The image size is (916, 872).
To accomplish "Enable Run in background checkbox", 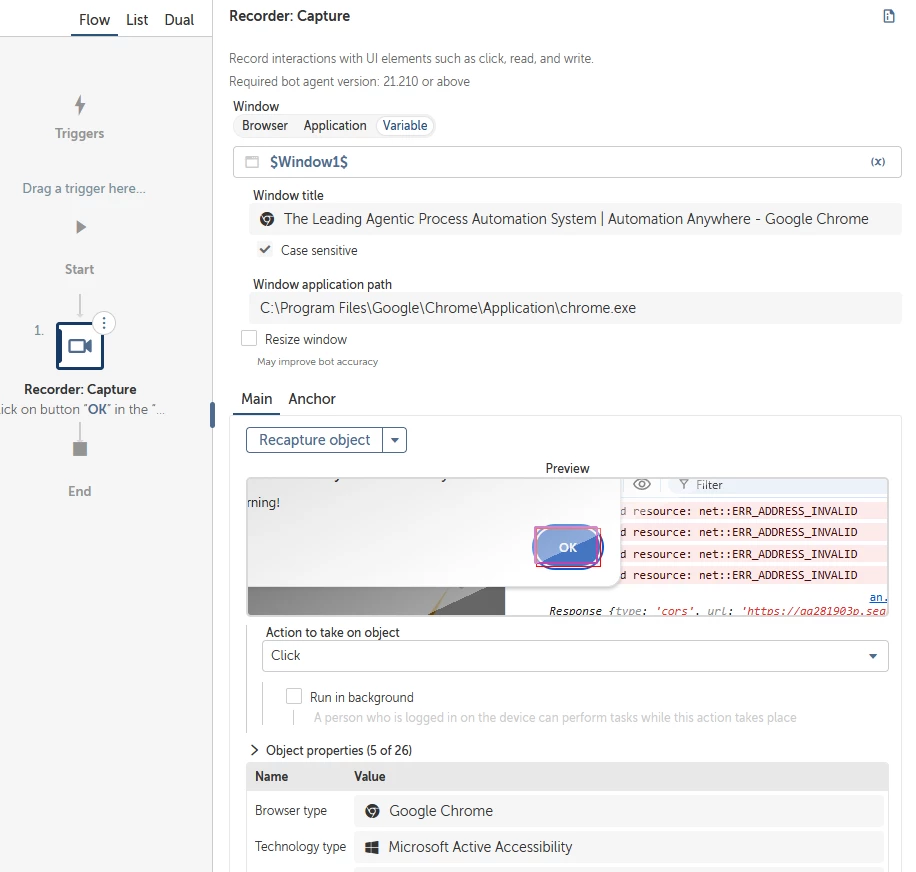I will click(x=294, y=696).
